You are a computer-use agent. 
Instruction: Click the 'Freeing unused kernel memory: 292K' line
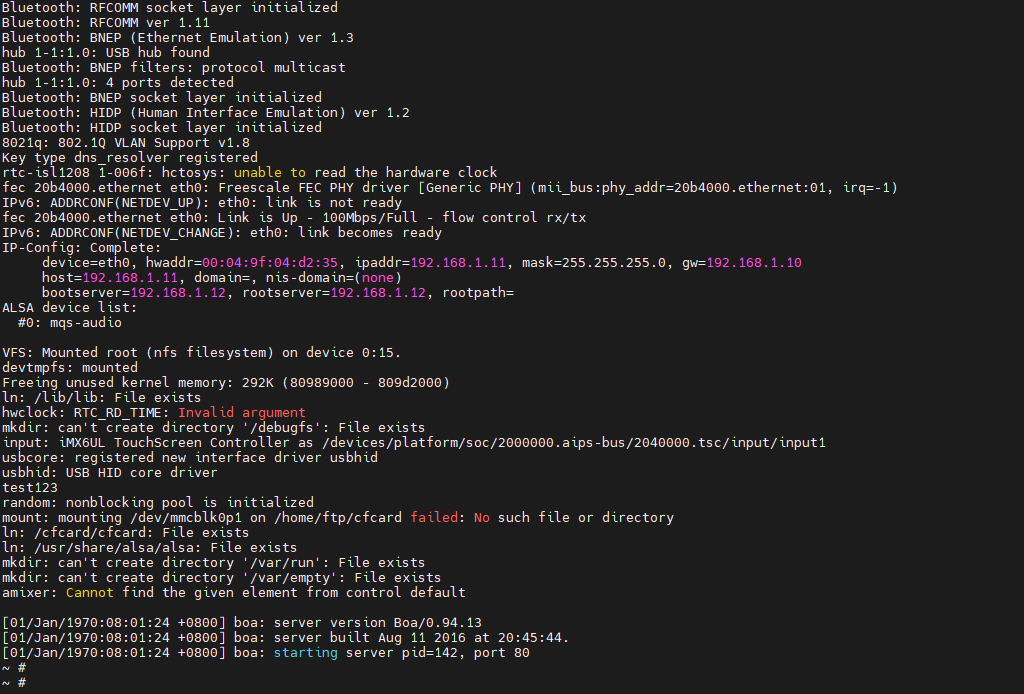pyautogui.click(x=226, y=383)
